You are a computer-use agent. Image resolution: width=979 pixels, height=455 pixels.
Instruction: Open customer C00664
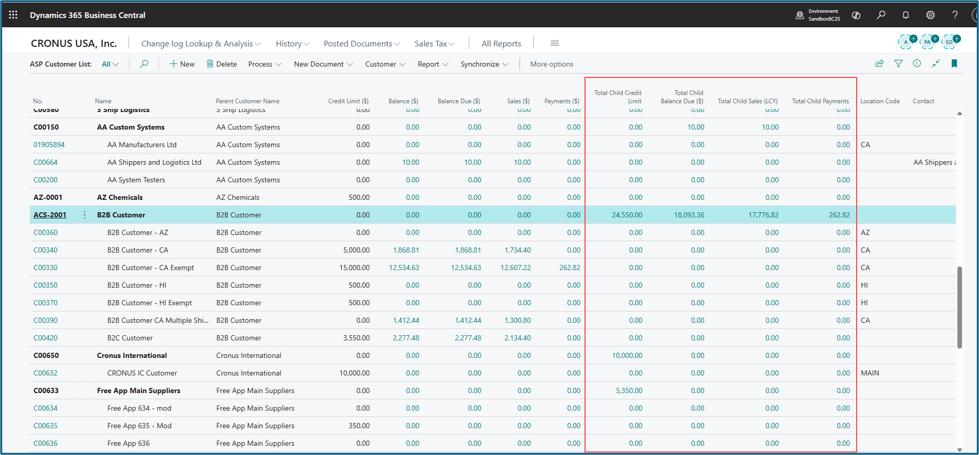[x=45, y=162]
